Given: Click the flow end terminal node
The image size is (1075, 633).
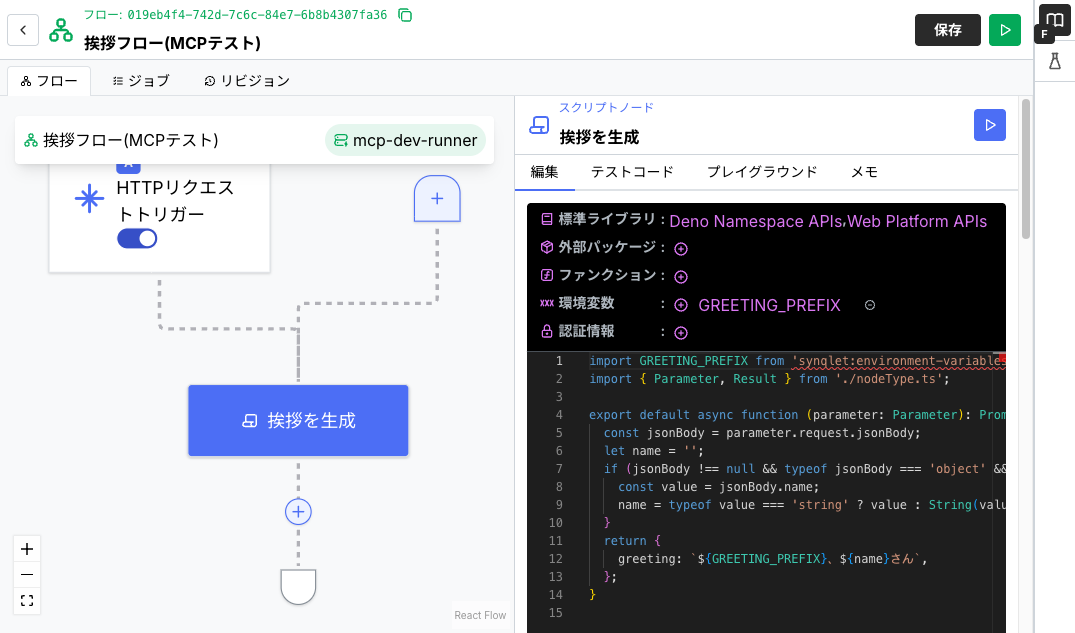Looking at the screenshot, I should tap(298, 586).
